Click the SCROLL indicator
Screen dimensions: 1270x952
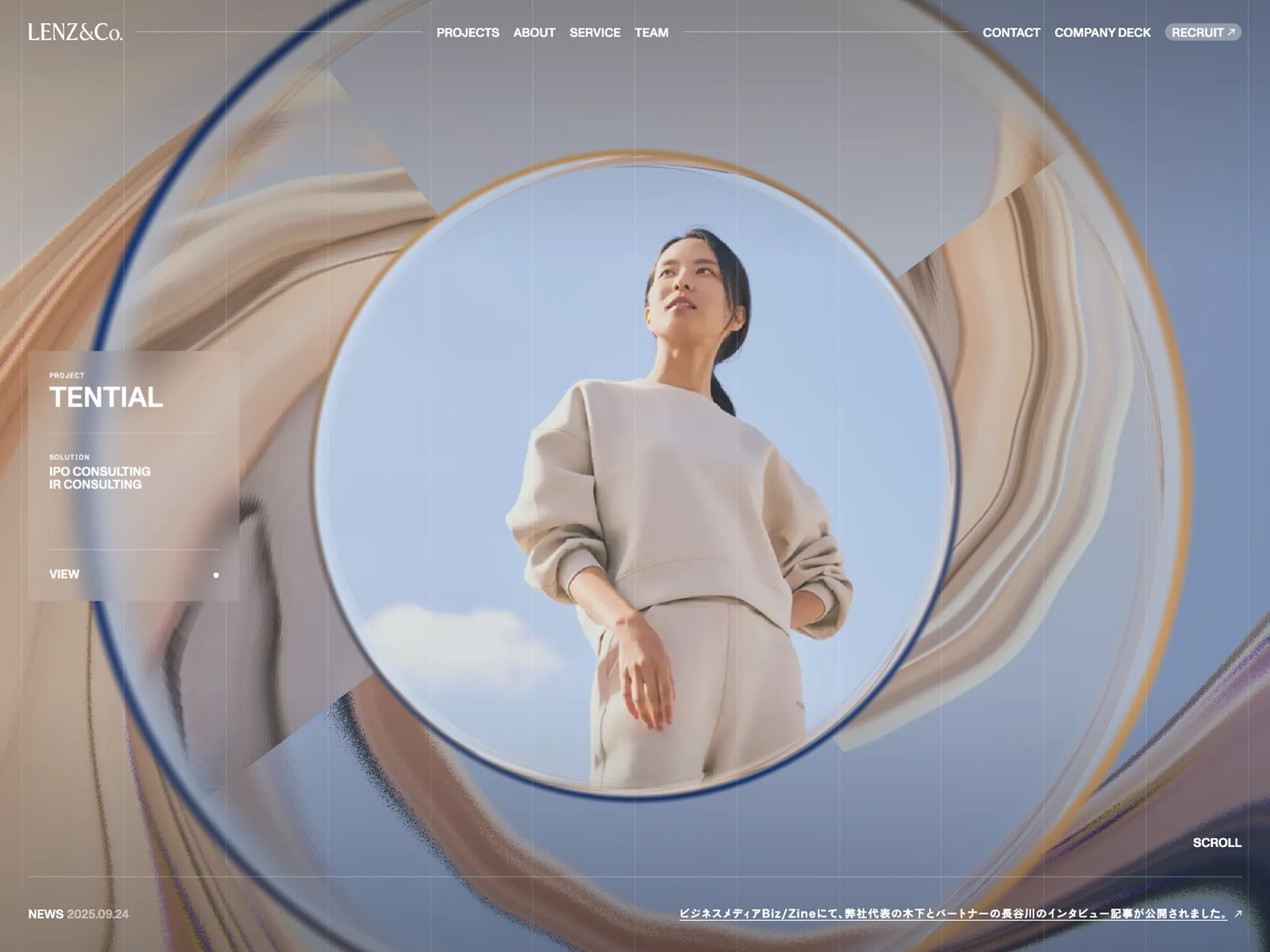1217,843
